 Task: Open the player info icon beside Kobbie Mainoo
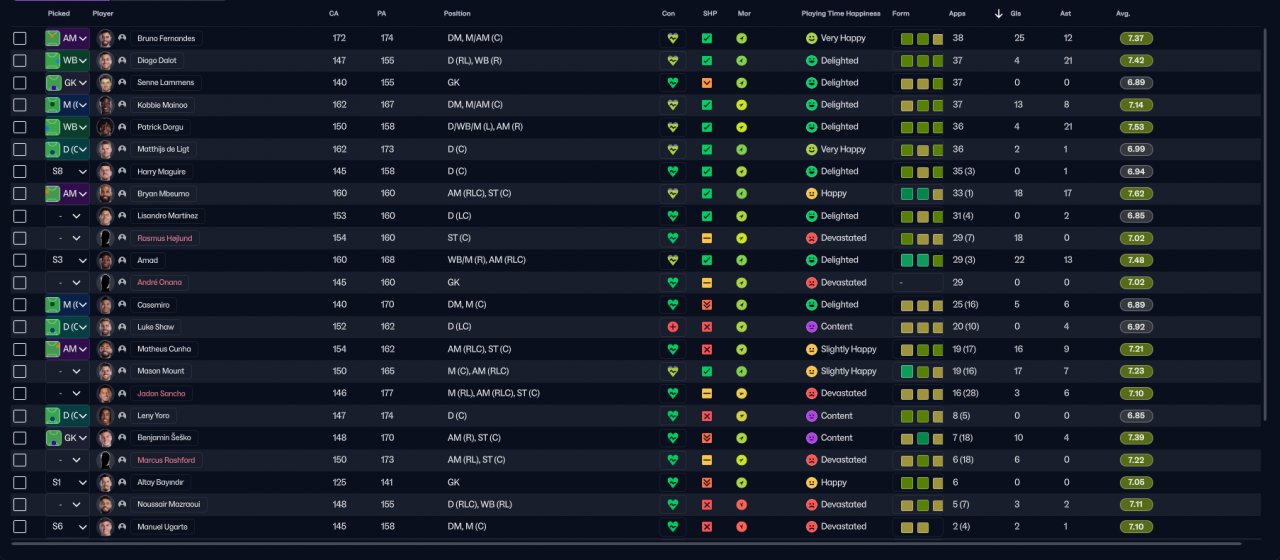122,105
